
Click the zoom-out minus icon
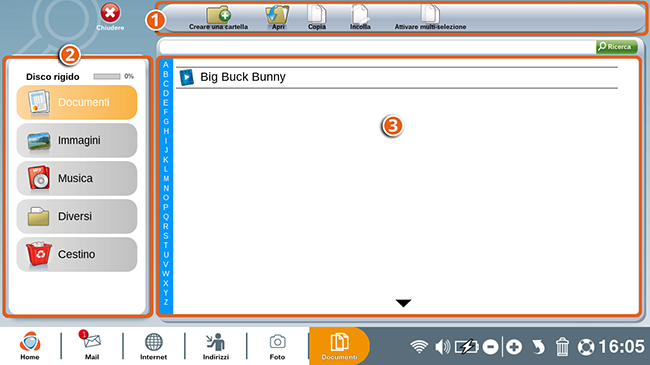(490, 347)
